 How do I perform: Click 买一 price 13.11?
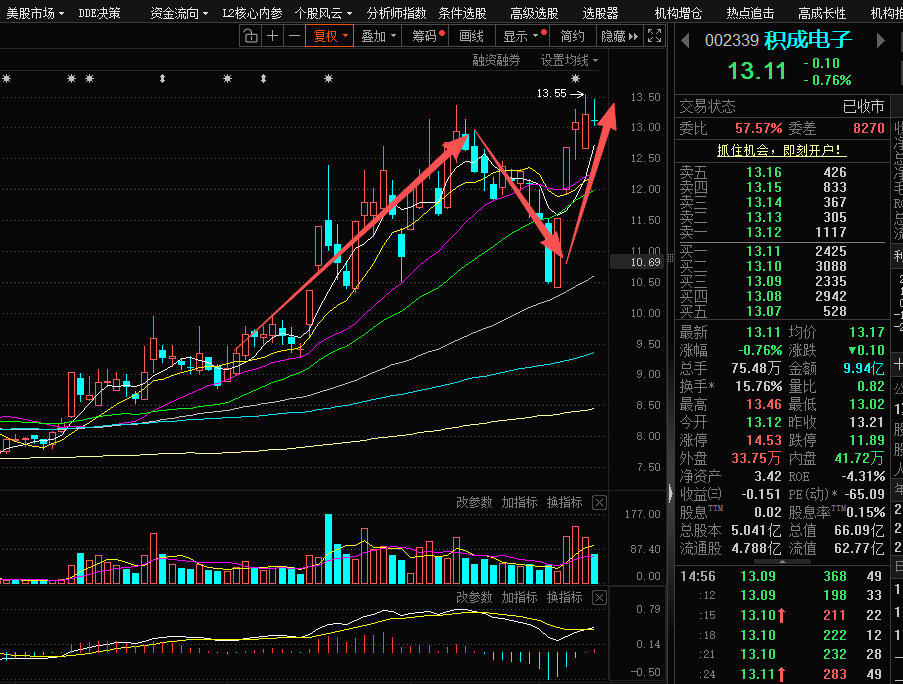click(x=764, y=251)
